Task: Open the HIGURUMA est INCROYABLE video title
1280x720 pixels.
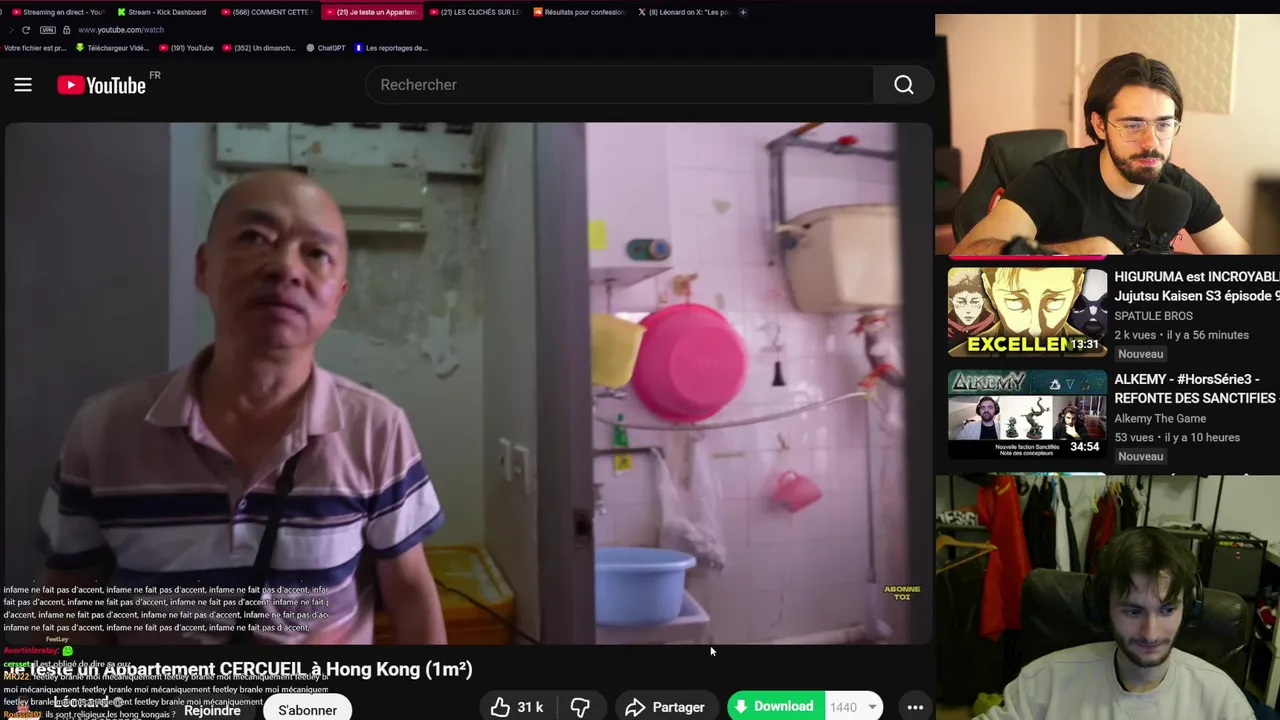Action: pyautogui.click(x=1196, y=286)
